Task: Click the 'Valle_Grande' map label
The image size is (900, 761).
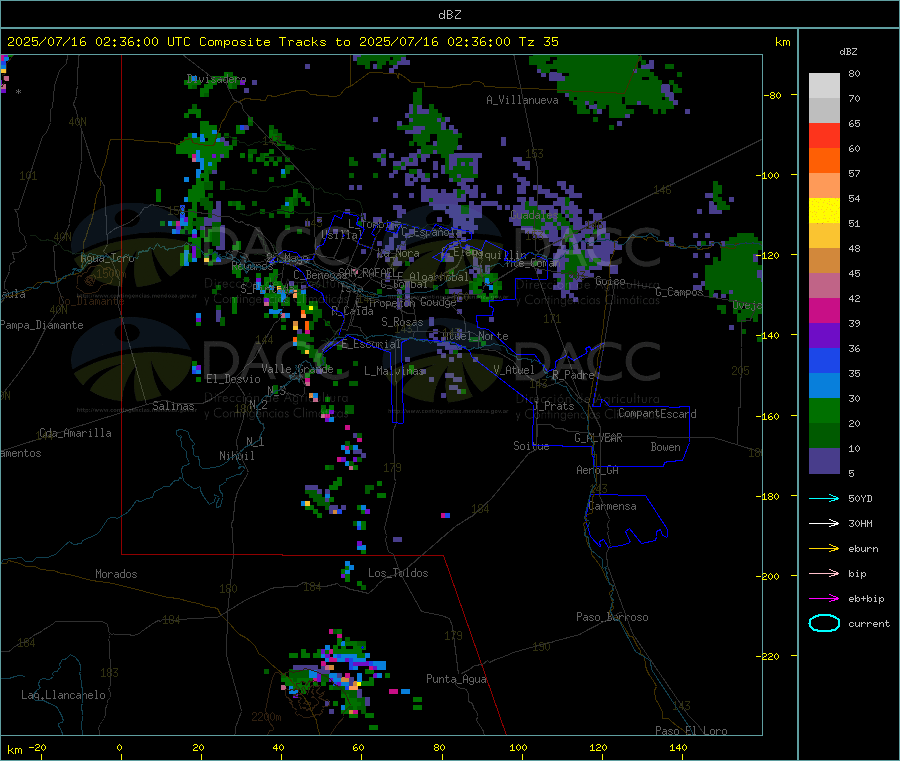Action: pyautogui.click(x=297, y=368)
